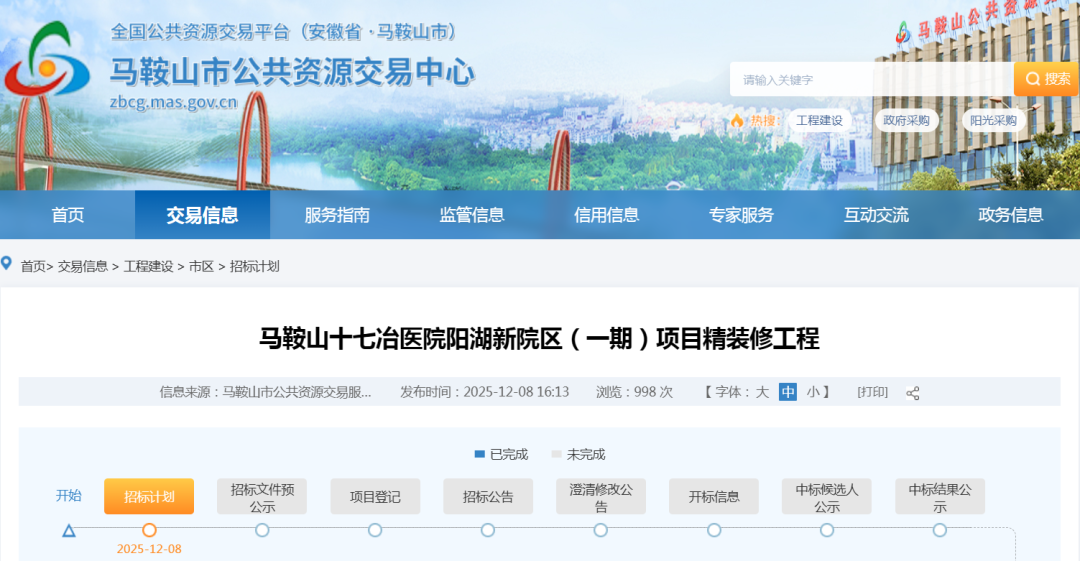Select the 阳光采购 hot search tag

(993, 121)
